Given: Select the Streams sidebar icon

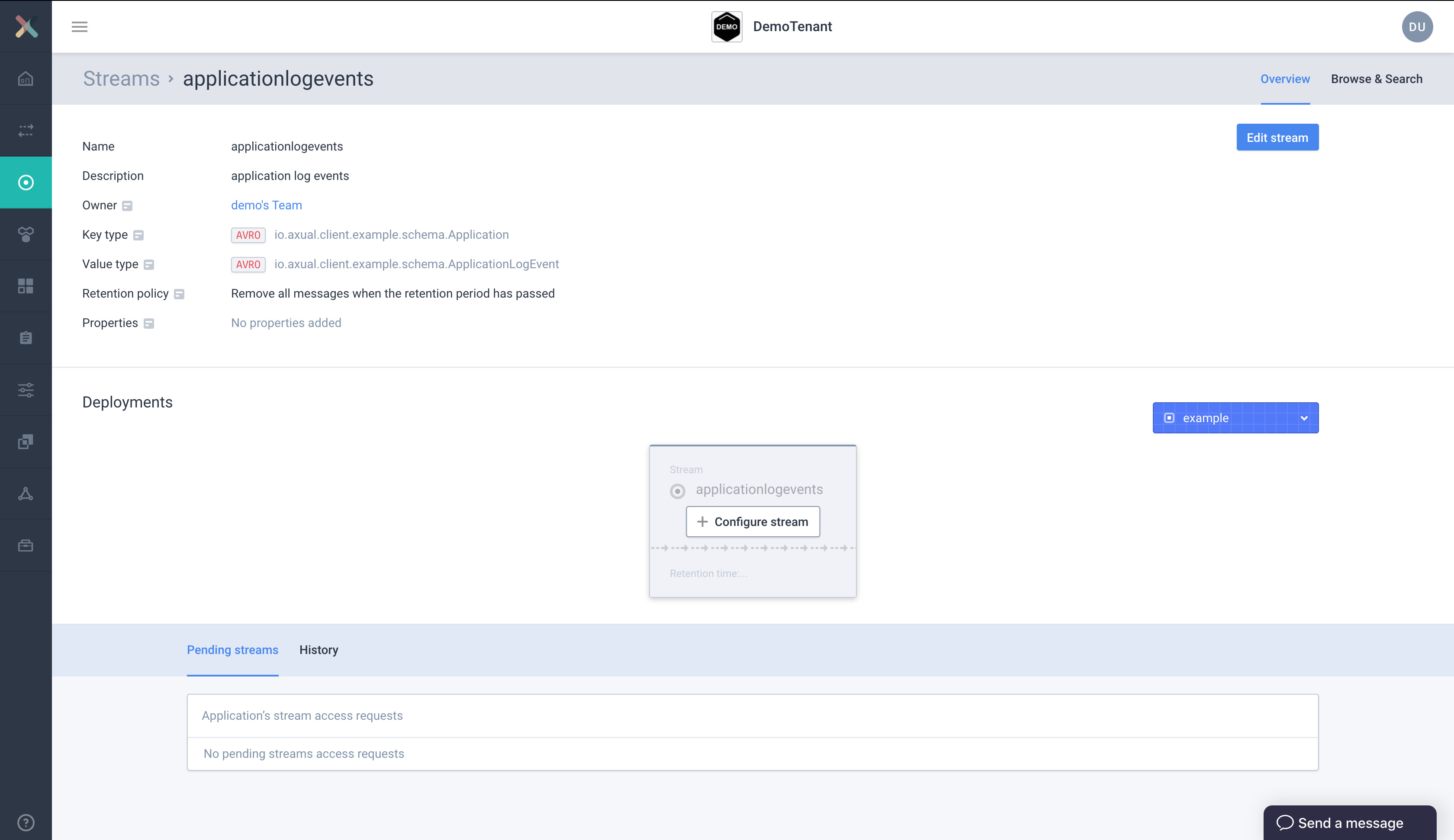Looking at the screenshot, I should (26, 182).
